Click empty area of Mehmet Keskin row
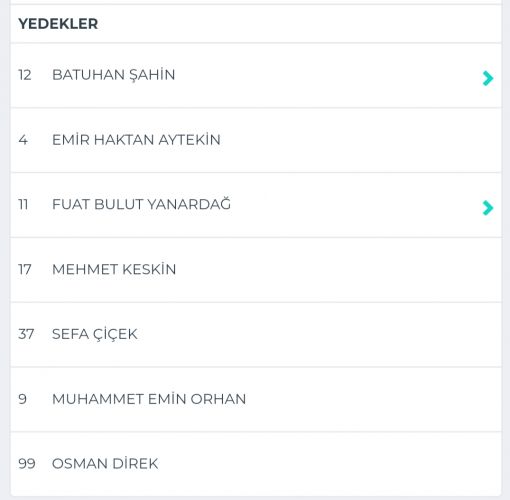The height and width of the screenshot is (500, 510). click(x=333, y=269)
